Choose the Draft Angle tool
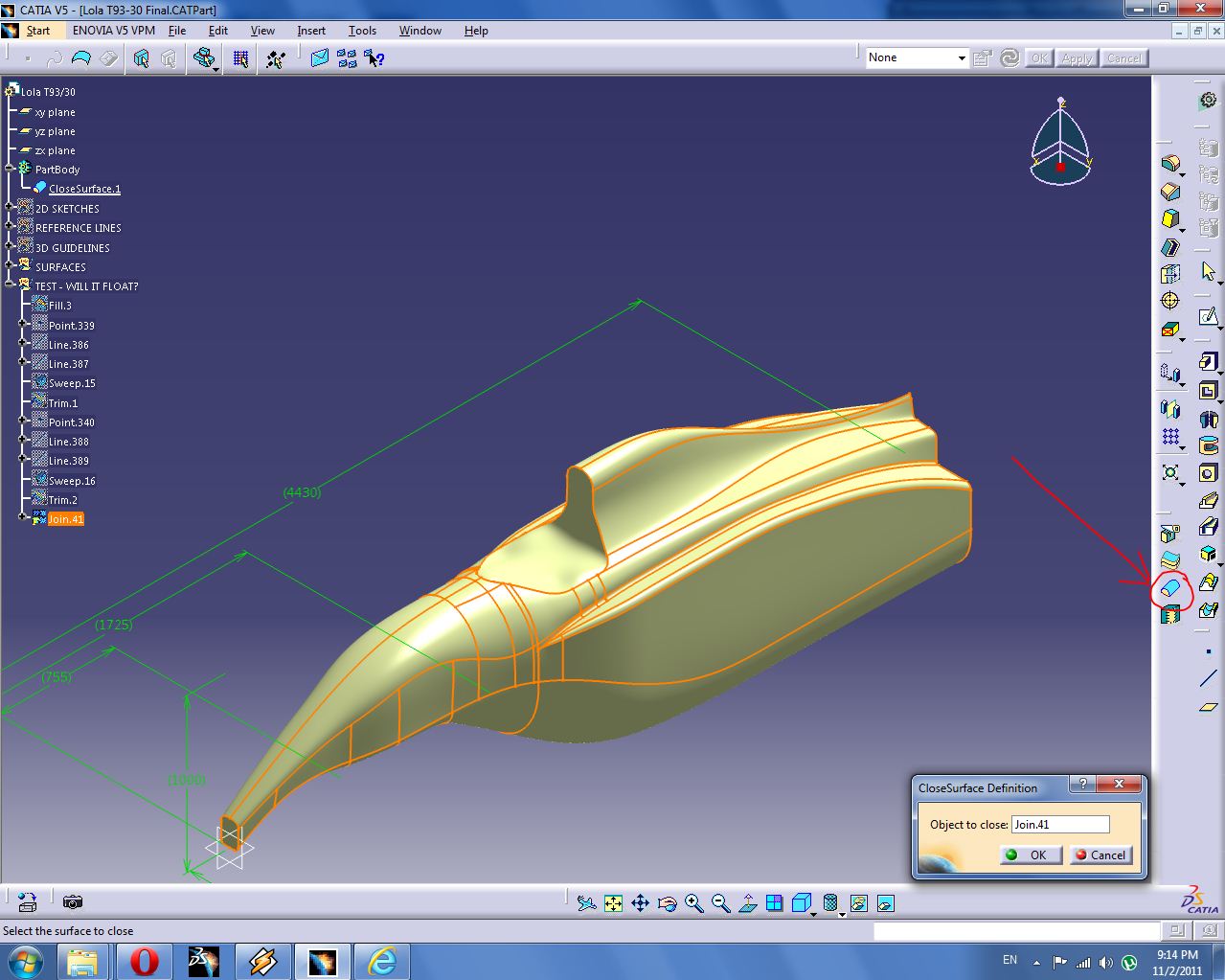 coord(1170,219)
